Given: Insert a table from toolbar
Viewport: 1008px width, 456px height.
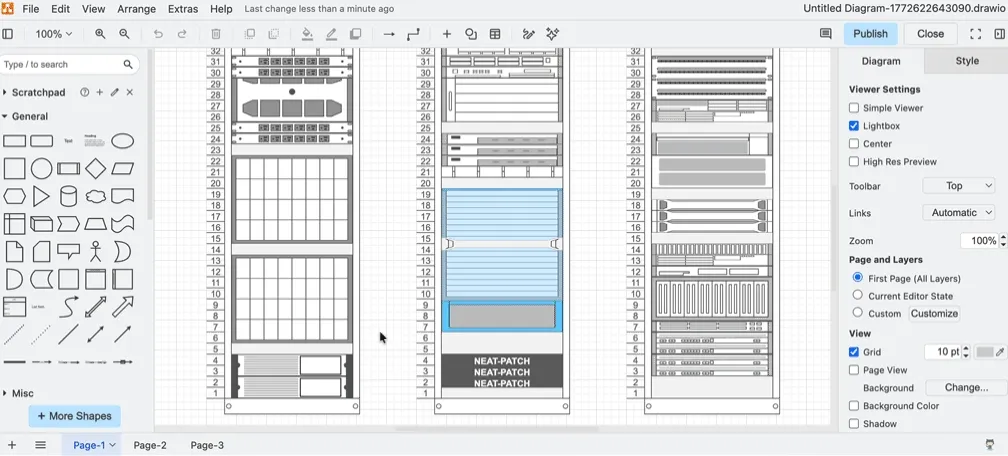Looking at the screenshot, I should click(x=495, y=34).
